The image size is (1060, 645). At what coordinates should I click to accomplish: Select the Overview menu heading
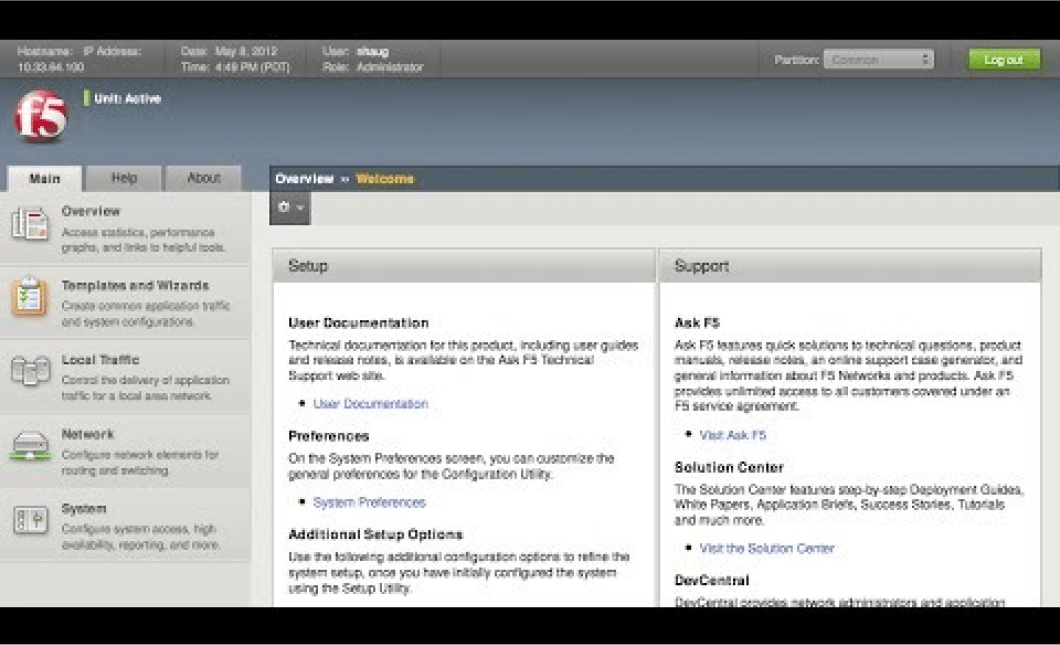click(x=91, y=211)
